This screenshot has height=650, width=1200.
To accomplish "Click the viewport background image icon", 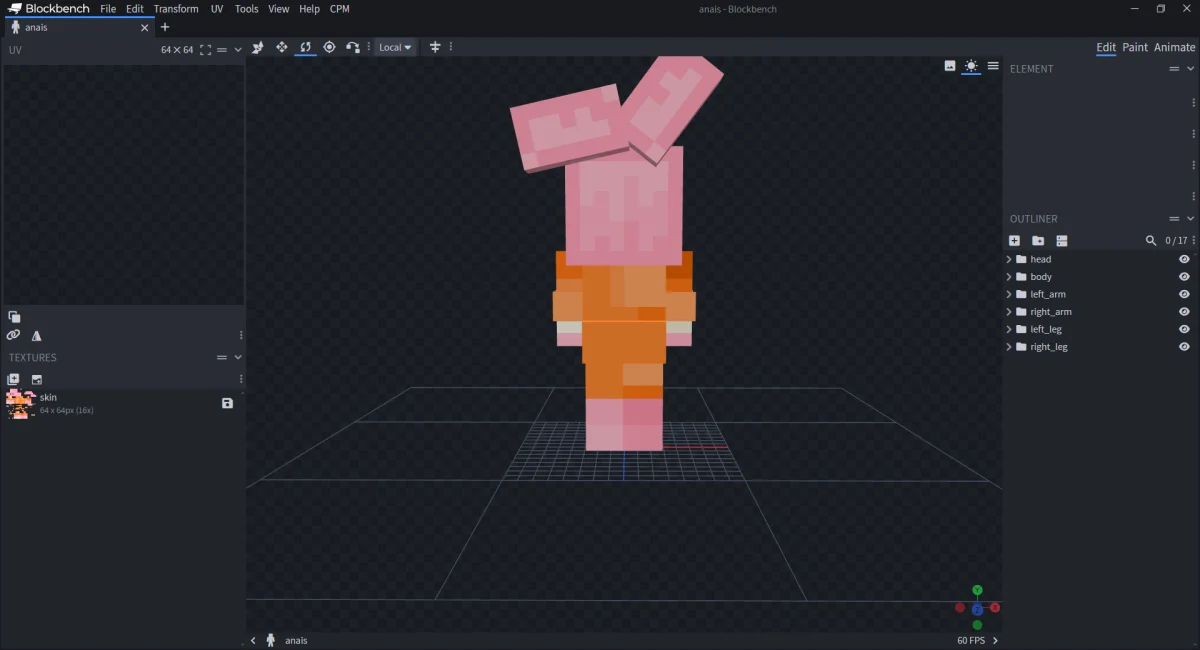I will tap(950, 66).
